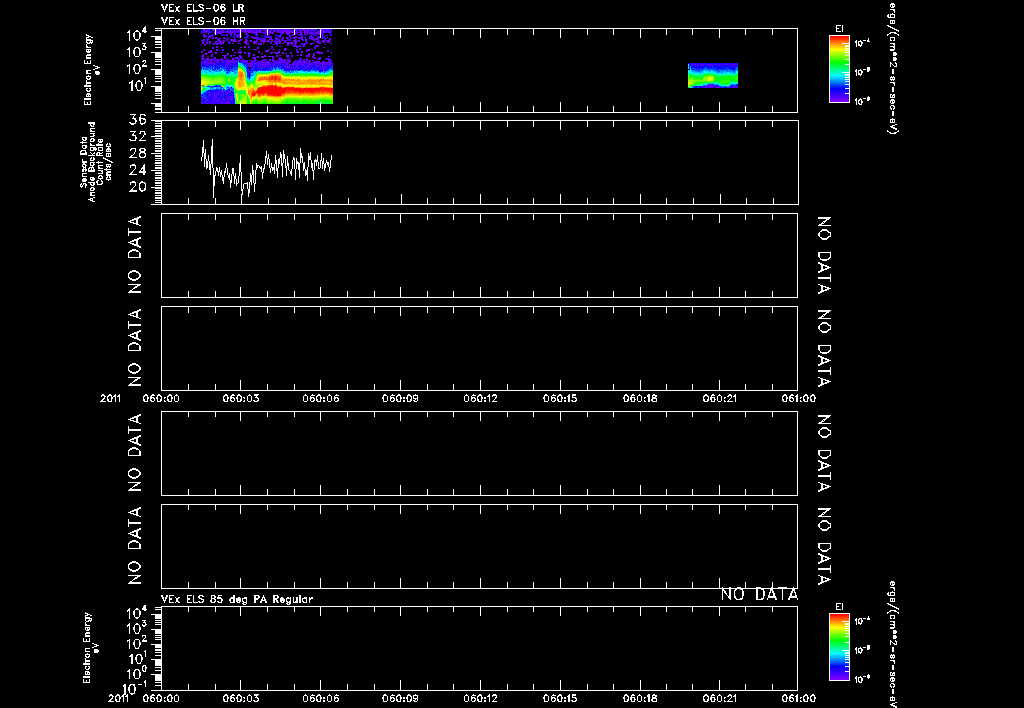
Task: Select the '20' count rate tick label
Action: [138, 187]
